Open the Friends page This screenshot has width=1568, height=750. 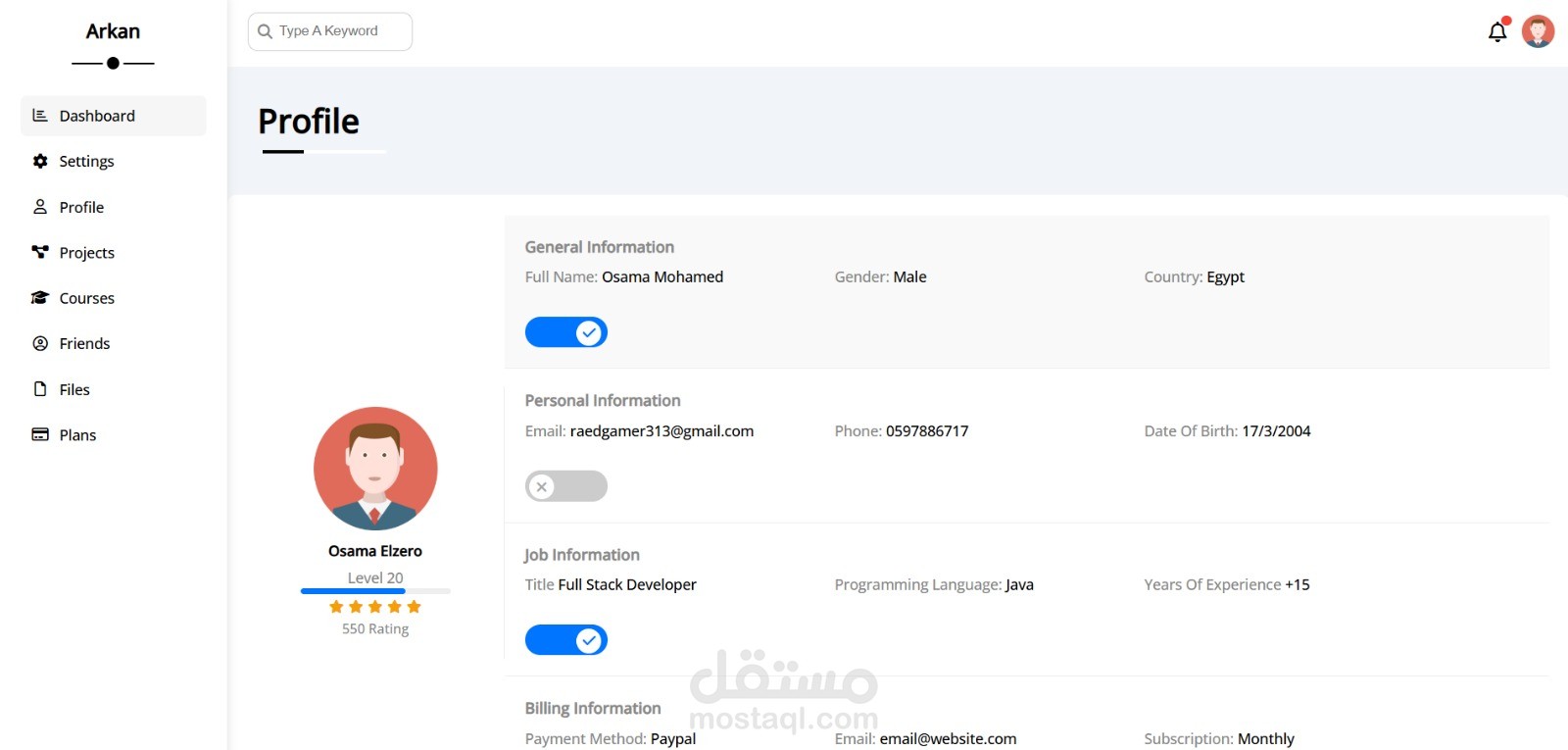pyautogui.click(x=114, y=343)
